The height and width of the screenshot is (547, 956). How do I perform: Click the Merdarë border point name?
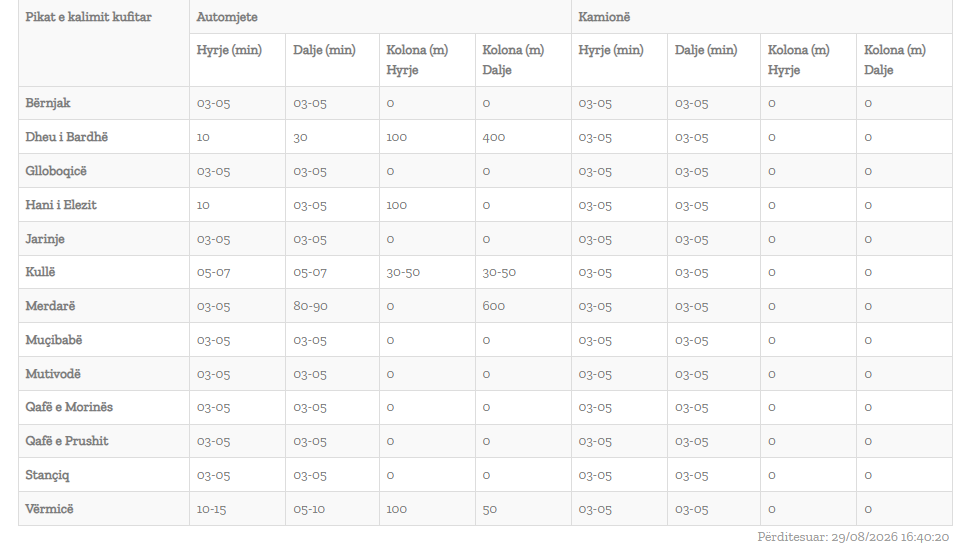[50, 306]
